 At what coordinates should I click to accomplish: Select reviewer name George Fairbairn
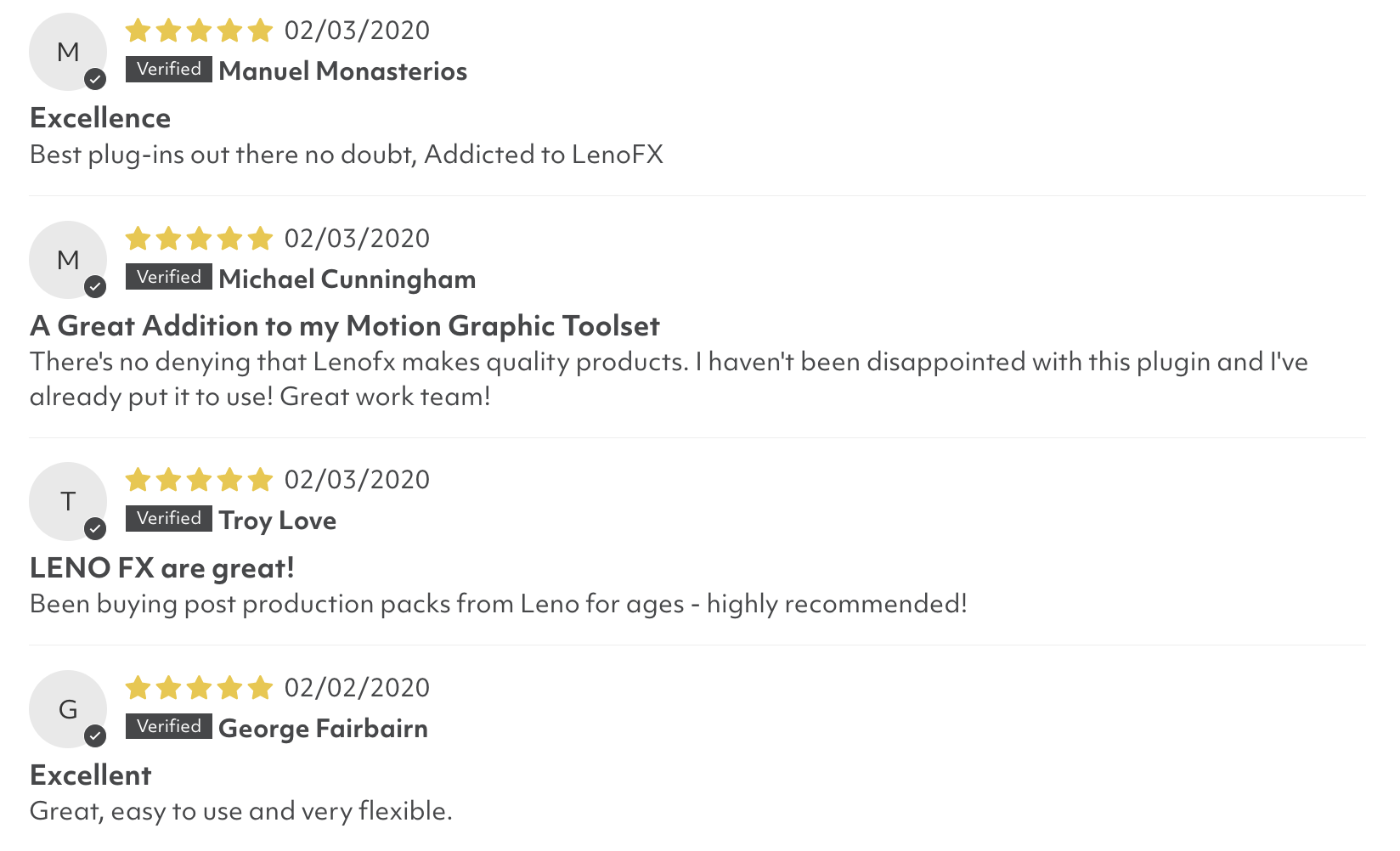click(324, 729)
